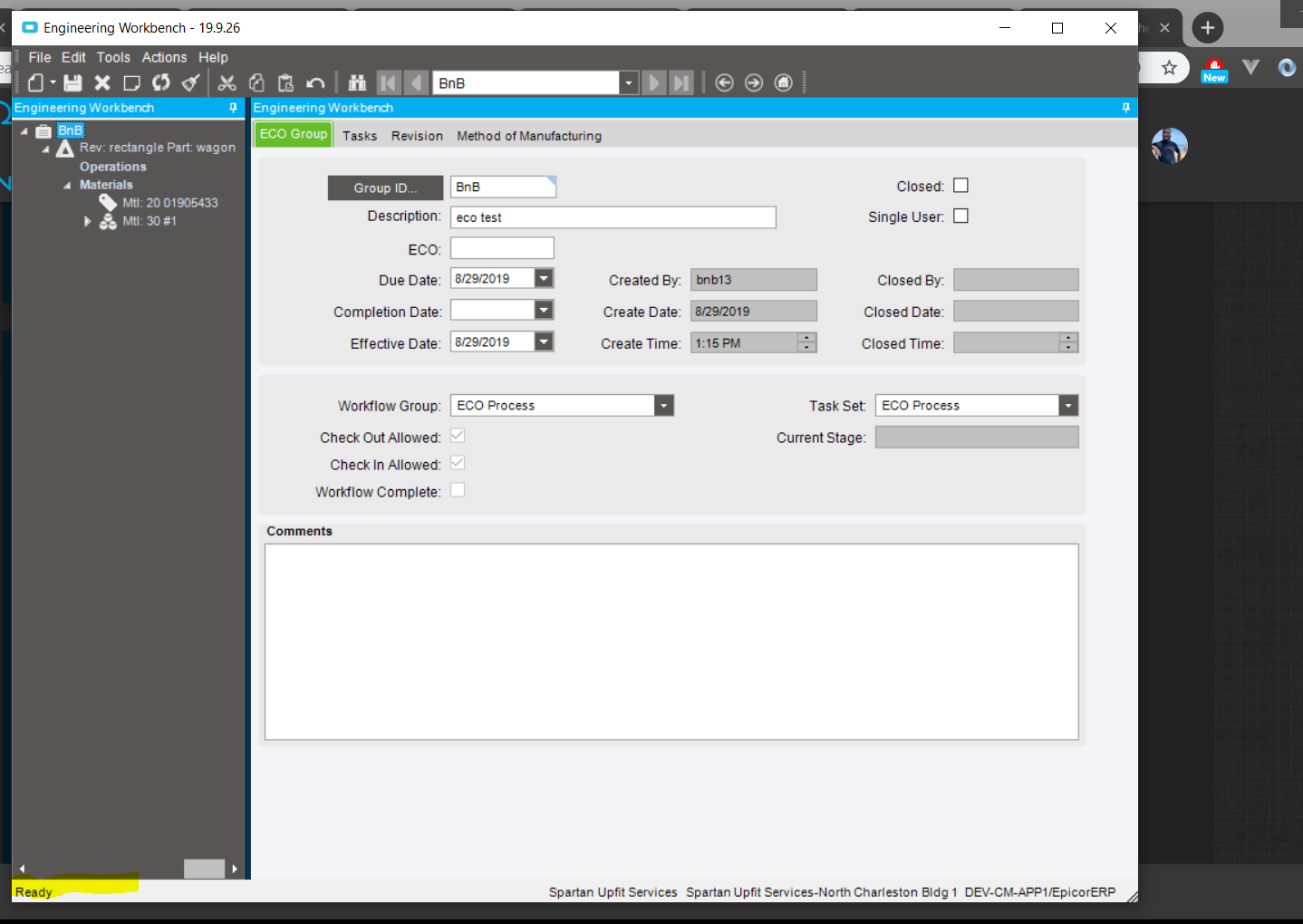Expand the Mtl: 30 #1 node

(88, 221)
